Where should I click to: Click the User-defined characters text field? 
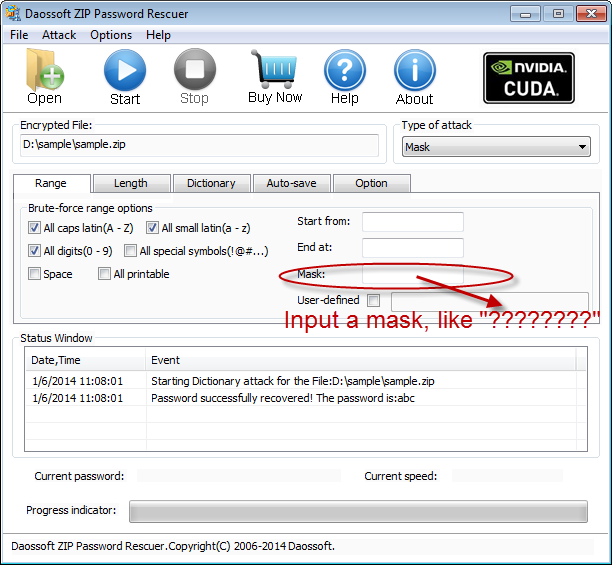pyautogui.click(x=490, y=300)
